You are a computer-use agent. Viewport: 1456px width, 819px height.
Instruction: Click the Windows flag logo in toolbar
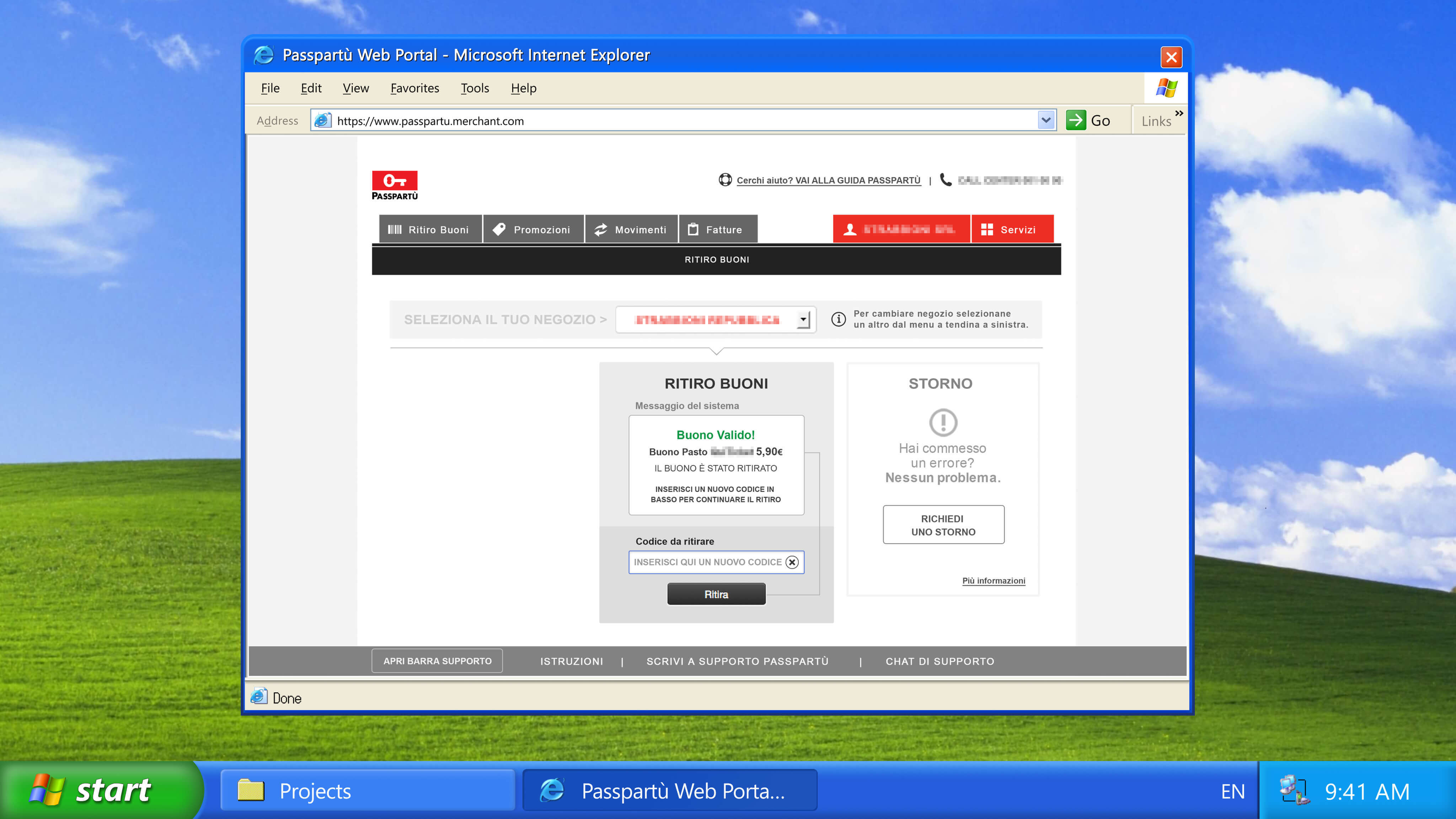(1166, 88)
